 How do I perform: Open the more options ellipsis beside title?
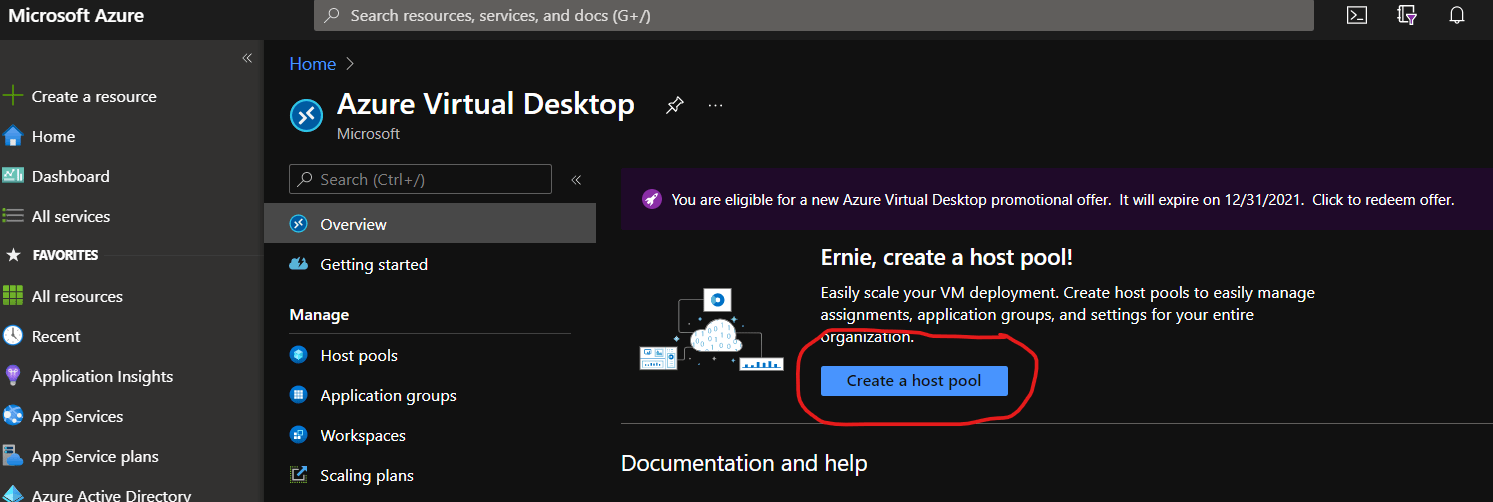[715, 105]
